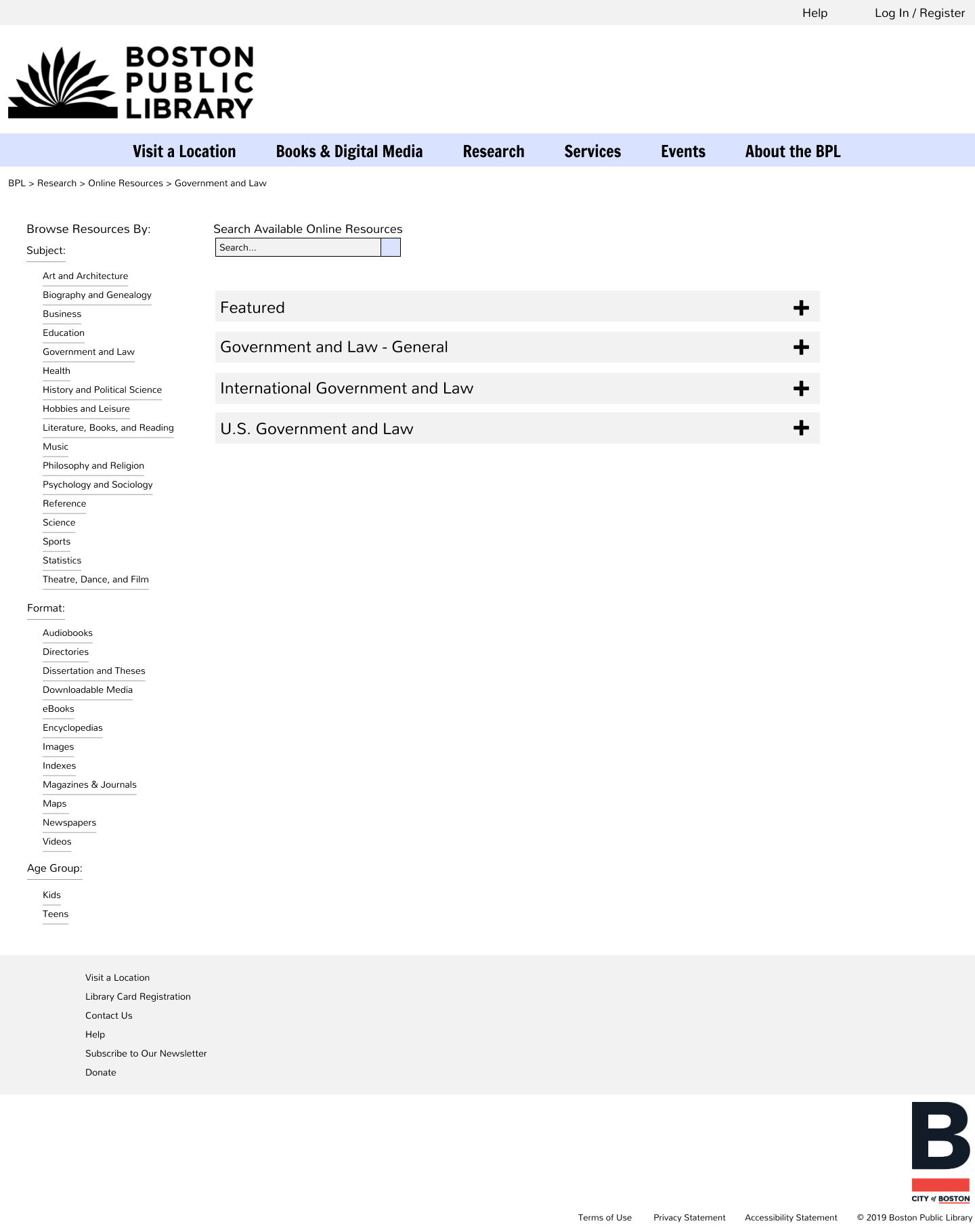
Task: Click Subscribe to Our Newsletter
Action: click(x=146, y=1053)
